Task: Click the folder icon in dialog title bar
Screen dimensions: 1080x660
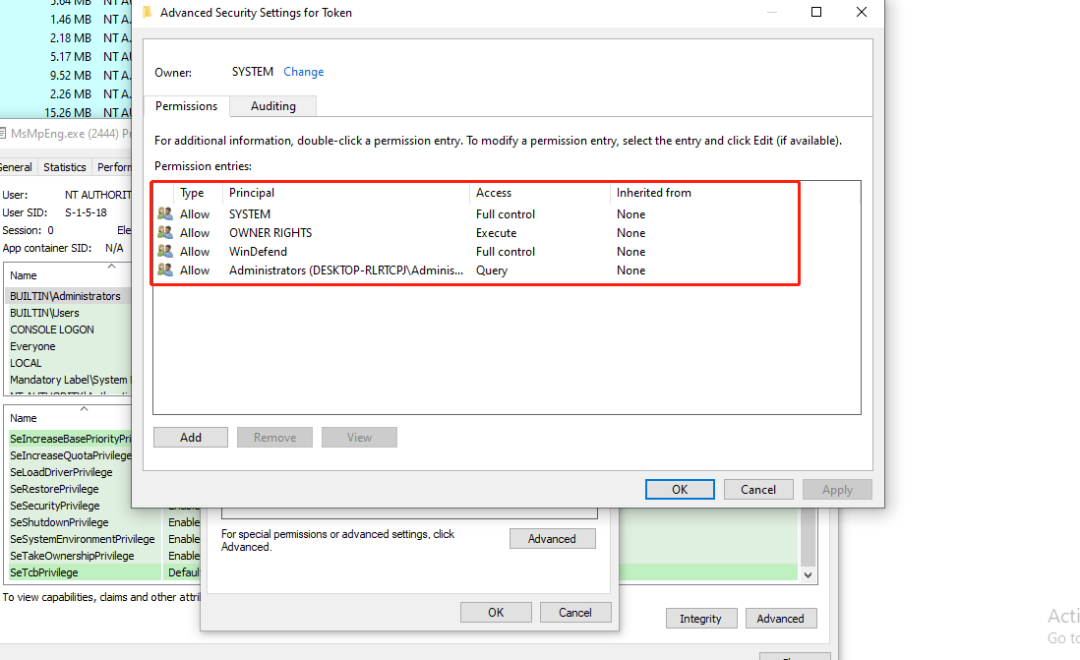Action: (x=147, y=12)
